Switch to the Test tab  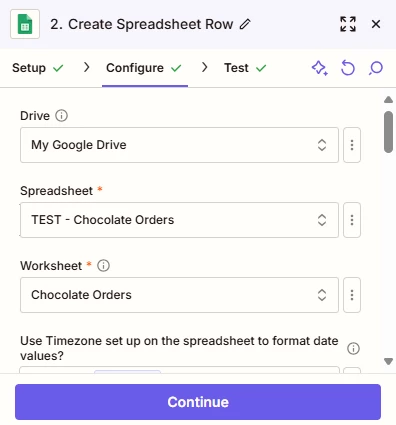click(245, 68)
